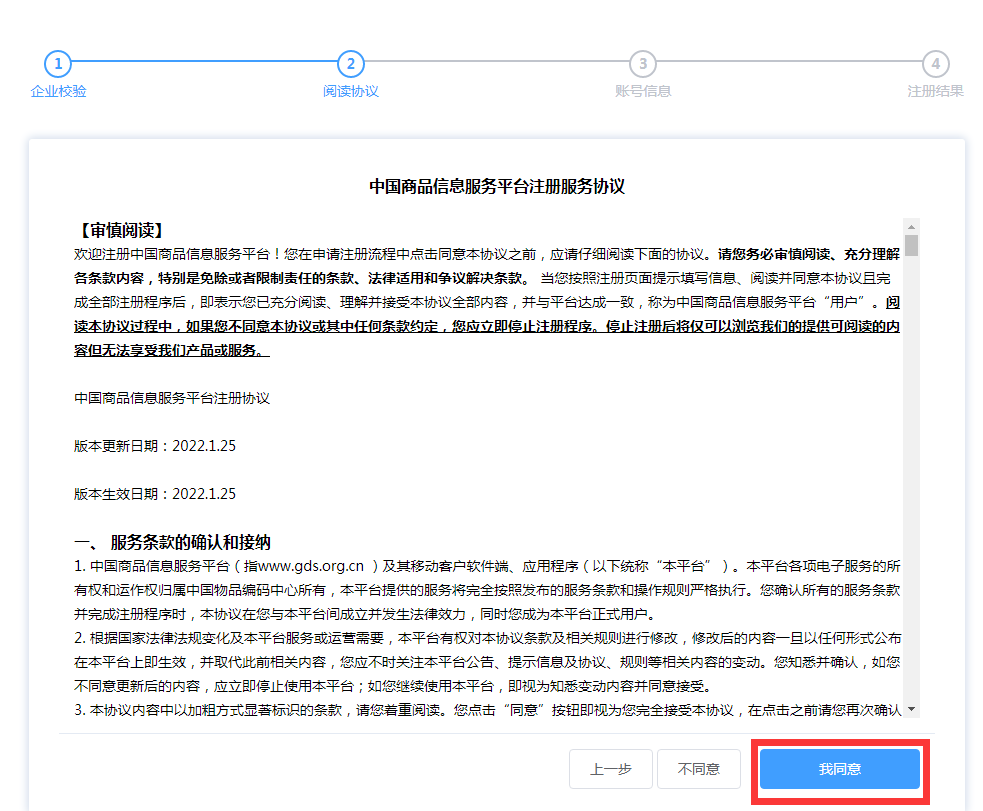Click the clause line starting 2. 根据国家法律法规变化
This screenshot has height=811, width=983.
[x=488, y=638]
